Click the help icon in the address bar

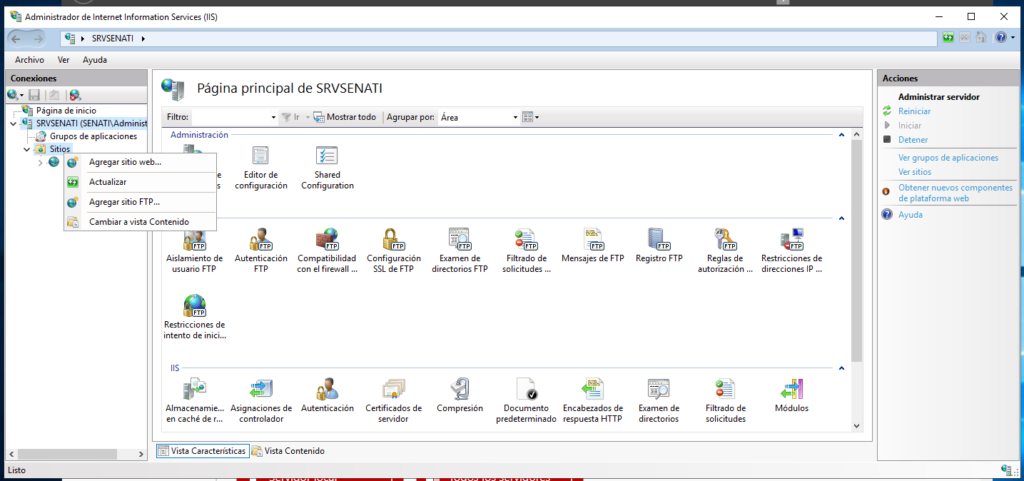(1002, 38)
